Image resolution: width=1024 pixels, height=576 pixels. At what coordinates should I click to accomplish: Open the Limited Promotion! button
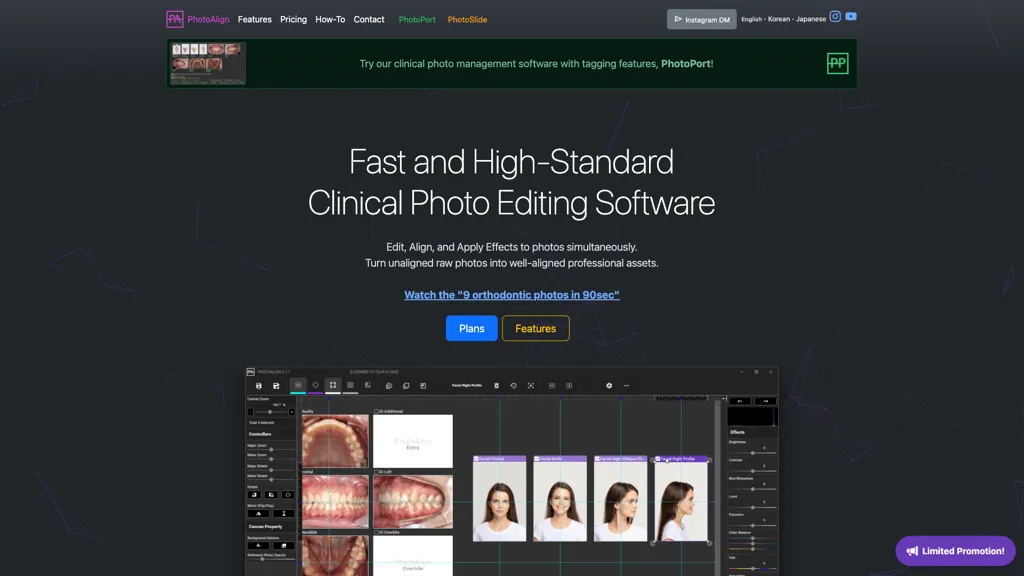(x=955, y=551)
